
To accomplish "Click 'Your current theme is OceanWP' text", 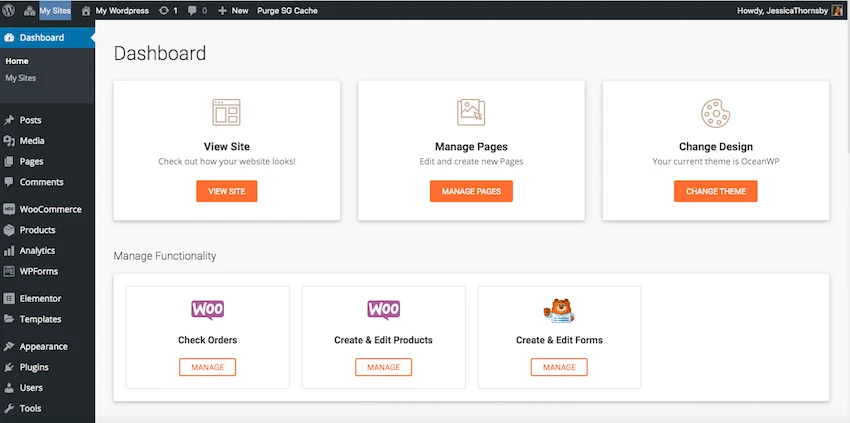I will point(716,162).
